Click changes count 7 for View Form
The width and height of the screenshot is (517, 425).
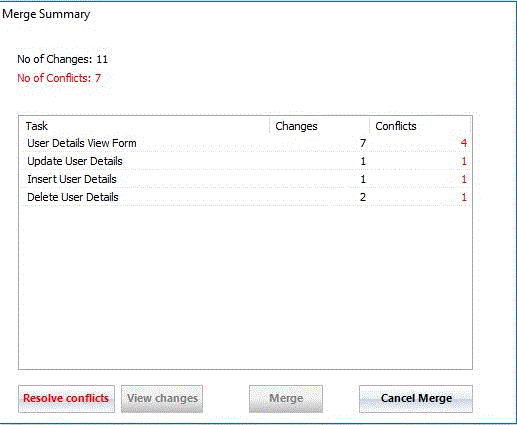pos(363,143)
